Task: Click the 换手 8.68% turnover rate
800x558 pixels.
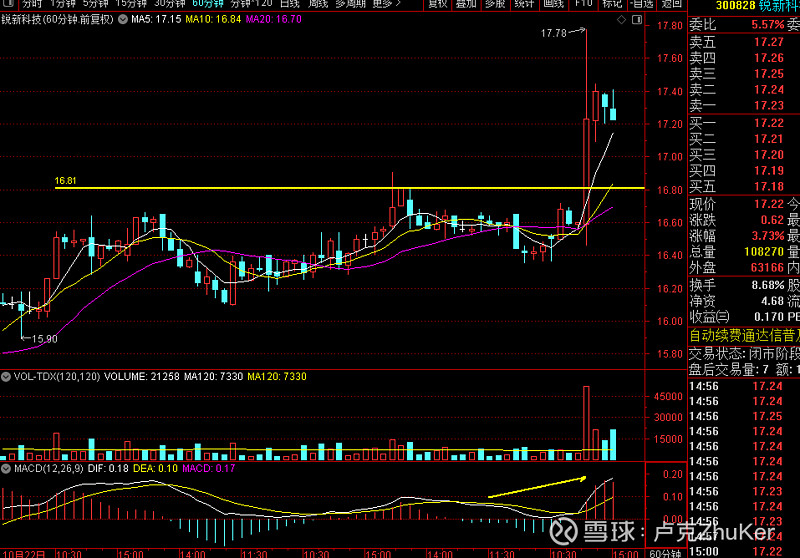Action: 767,285
